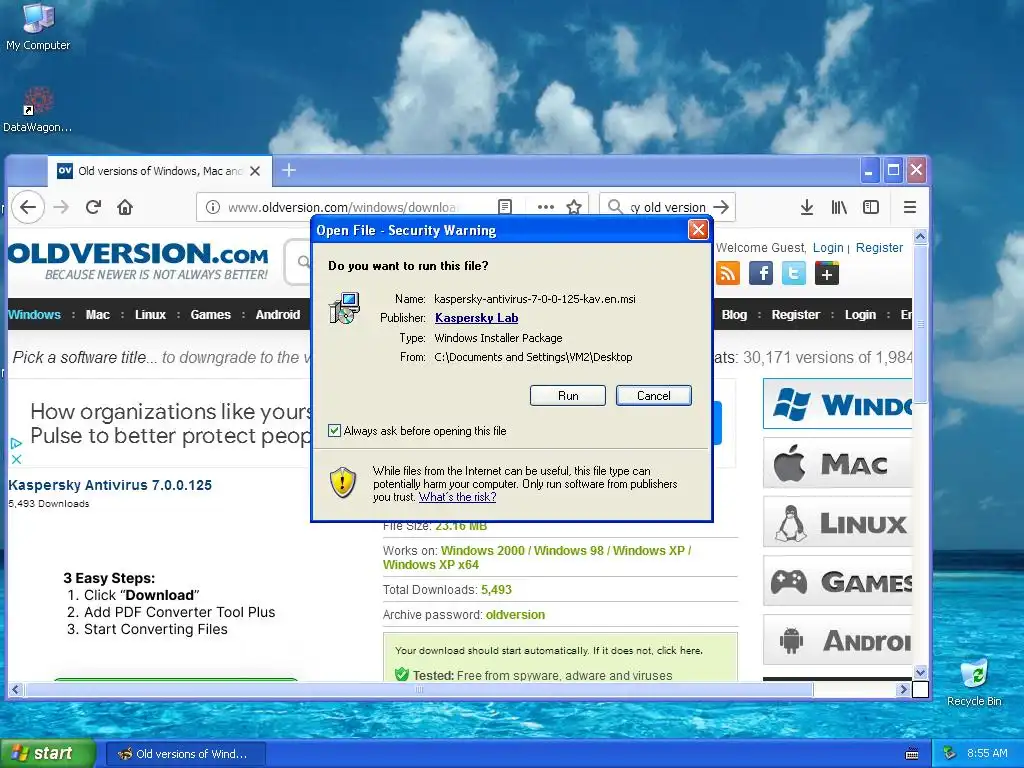Open the Games nav menu item
This screenshot has height=768, width=1024.
tap(210, 315)
